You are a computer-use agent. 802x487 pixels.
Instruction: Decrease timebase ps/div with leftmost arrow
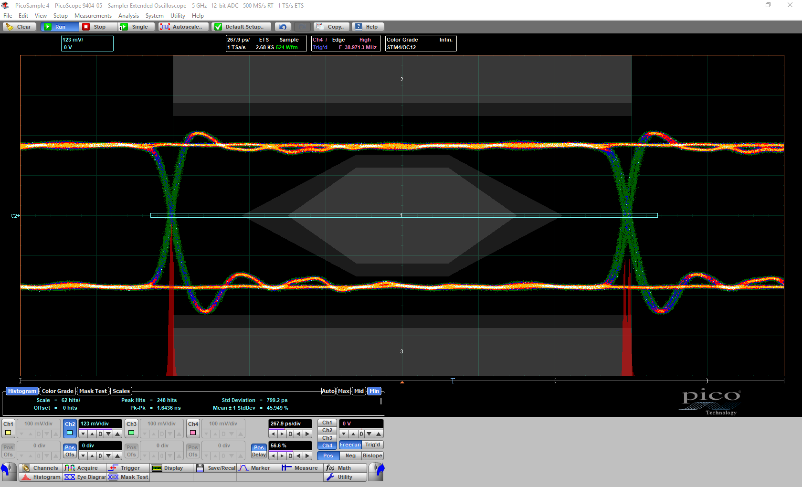point(273,434)
